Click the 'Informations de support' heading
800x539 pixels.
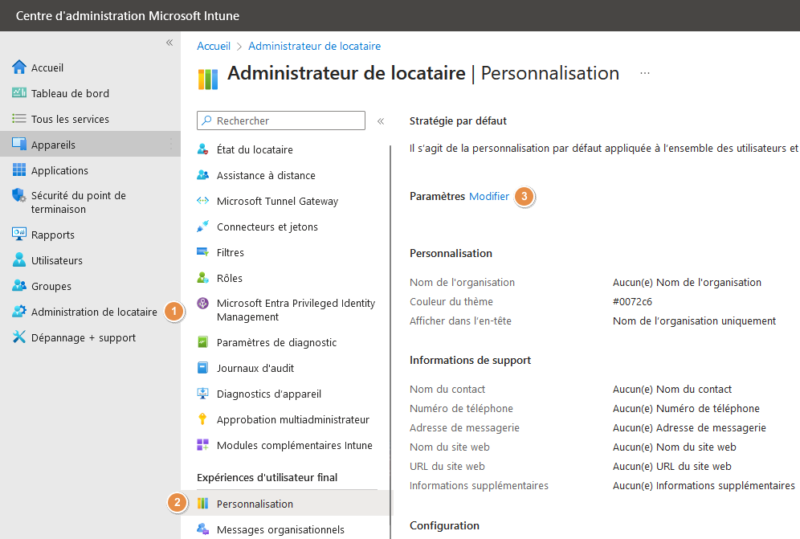coord(470,360)
